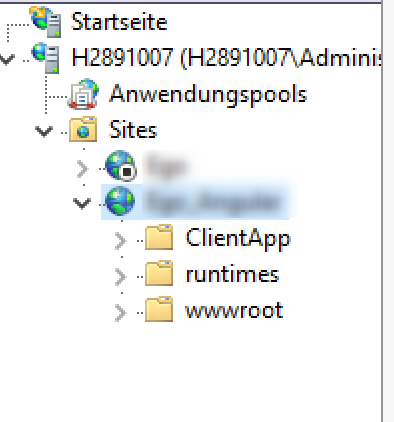Click the ClientApp folder icon
The image size is (394, 422).
(159, 237)
